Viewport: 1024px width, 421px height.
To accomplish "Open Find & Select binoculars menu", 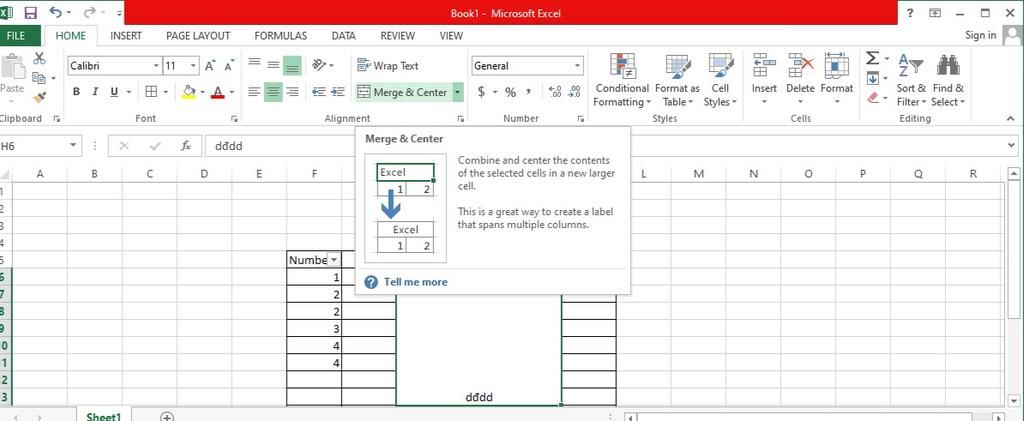I will click(948, 80).
